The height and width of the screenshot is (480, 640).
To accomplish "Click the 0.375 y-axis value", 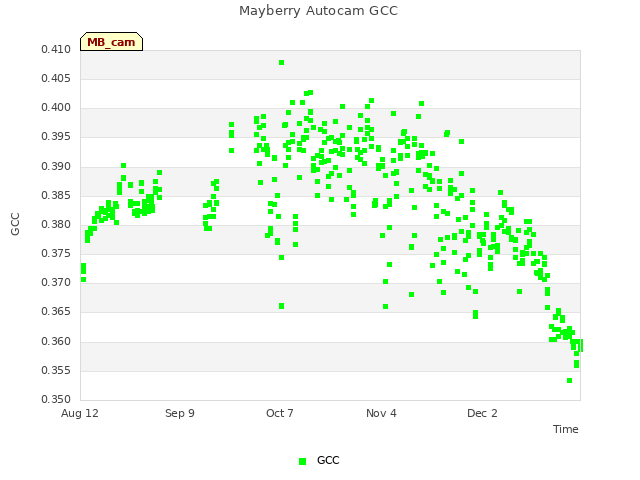I will click(x=56, y=254).
